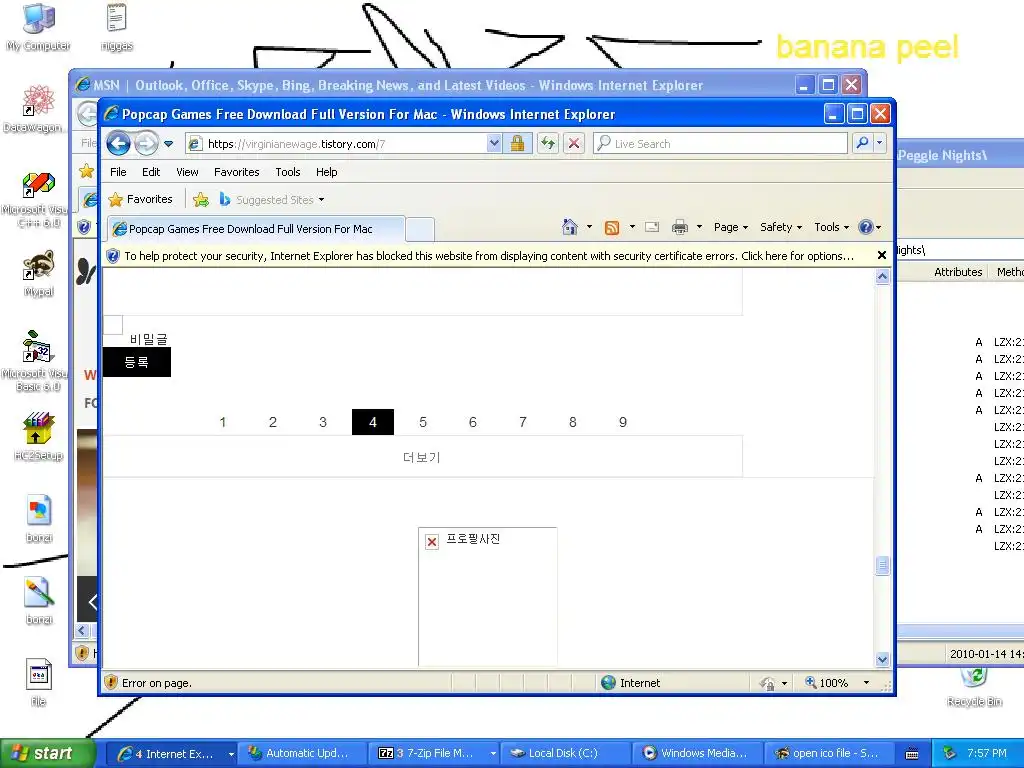This screenshot has height=768, width=1024.
Task: Click the search magnifier button
Action: coord(863,143)
